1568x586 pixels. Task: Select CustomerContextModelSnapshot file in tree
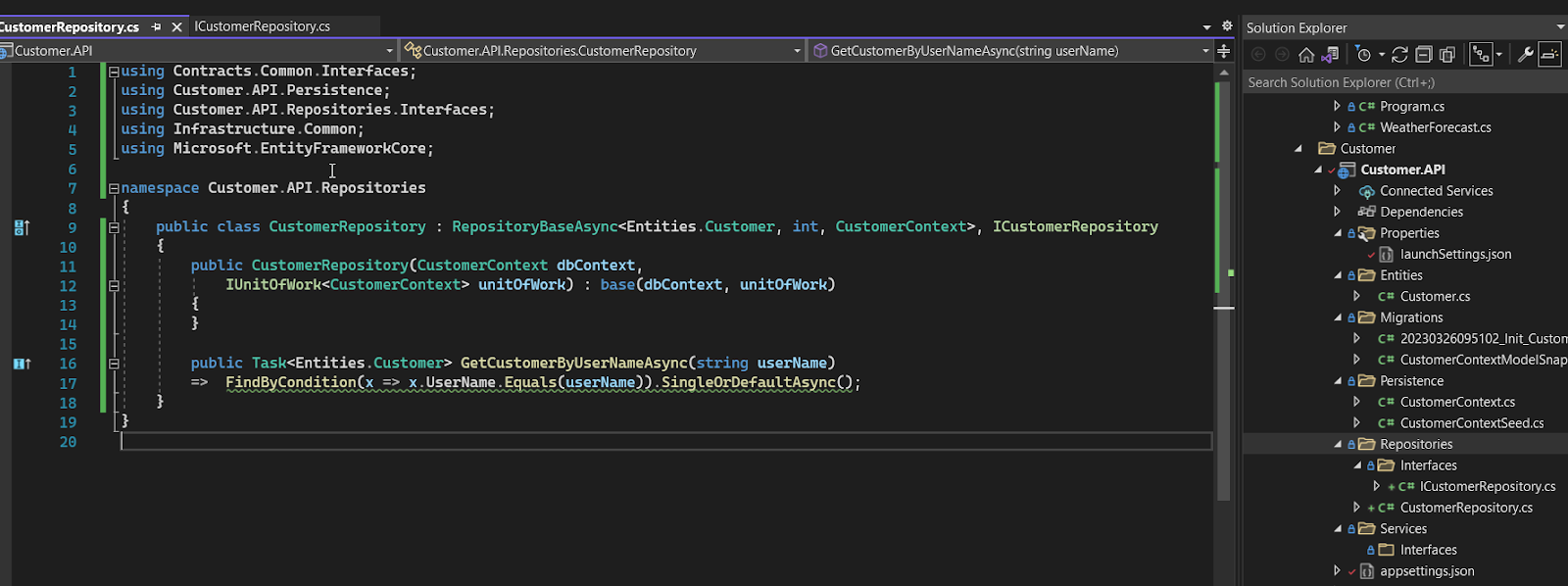pyautogui.click(x=1483, y=361)
